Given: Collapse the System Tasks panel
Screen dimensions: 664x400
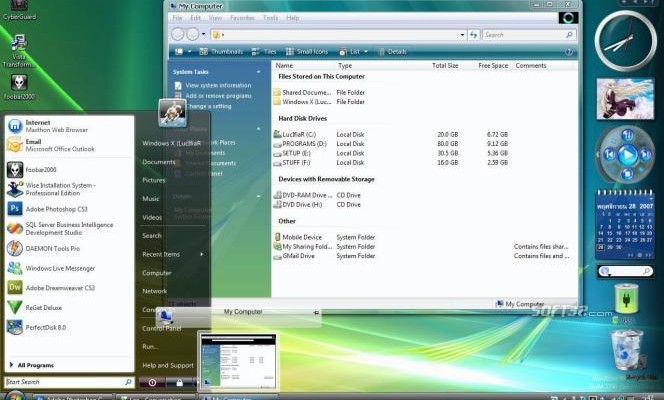Looking at the screenshot, I should 257,72.
